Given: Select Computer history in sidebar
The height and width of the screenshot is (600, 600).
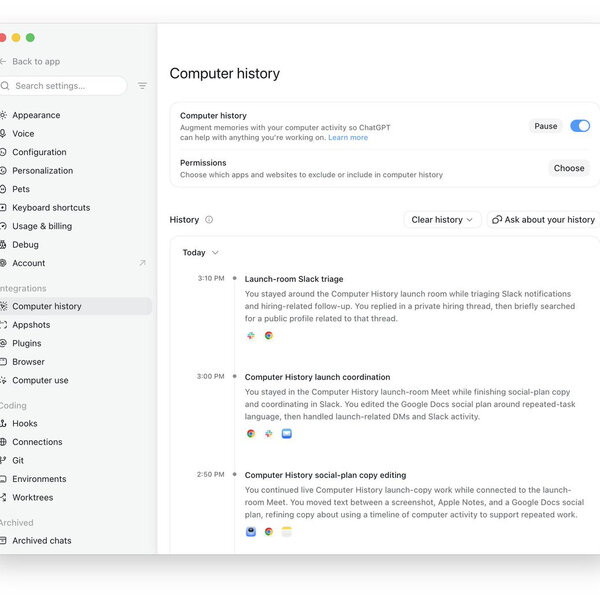Looking at the screenshot, I should point(76,306).
